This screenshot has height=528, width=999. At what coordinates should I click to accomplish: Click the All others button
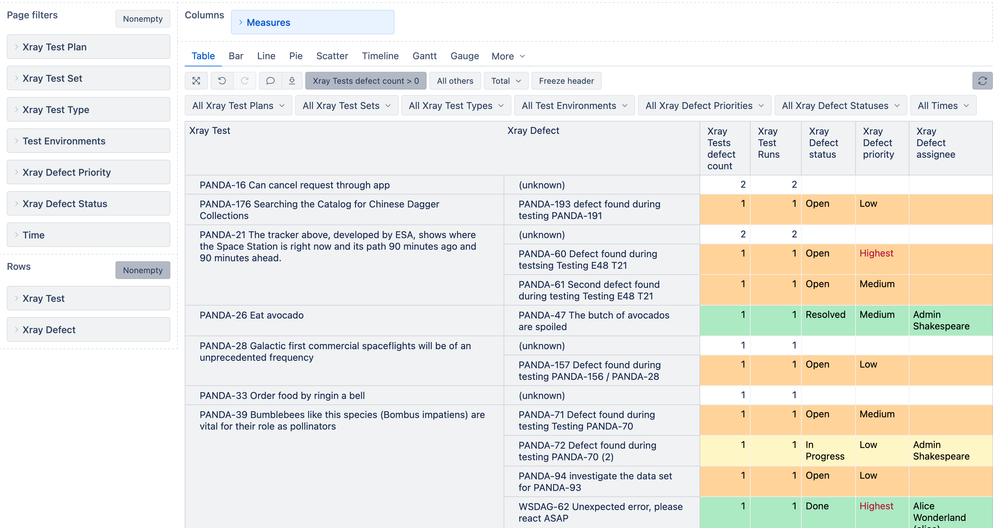click(x=455, y=81)
